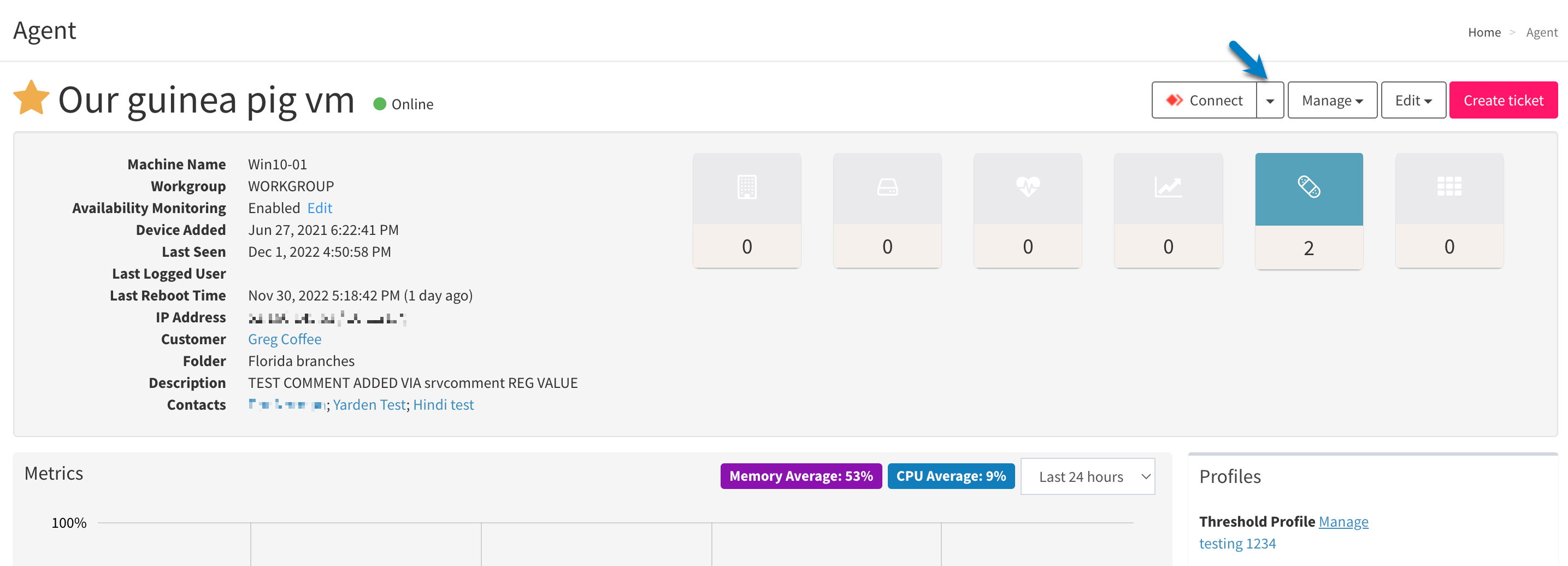Click the Memory Average 53% badge
Viewport: 1568px width, 566px height.
click(800, 476)
